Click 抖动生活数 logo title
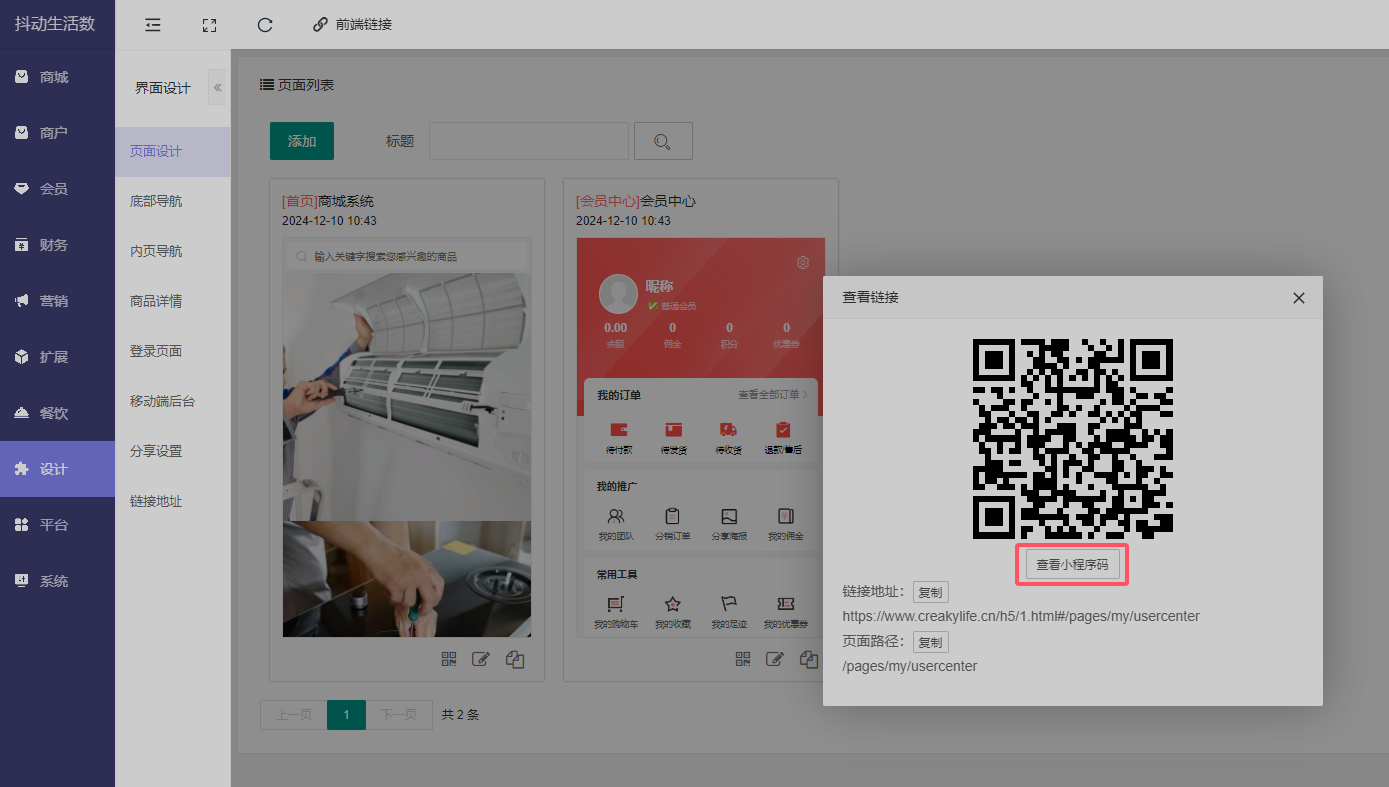This screenshot has width=1389, height=787. 55,24
